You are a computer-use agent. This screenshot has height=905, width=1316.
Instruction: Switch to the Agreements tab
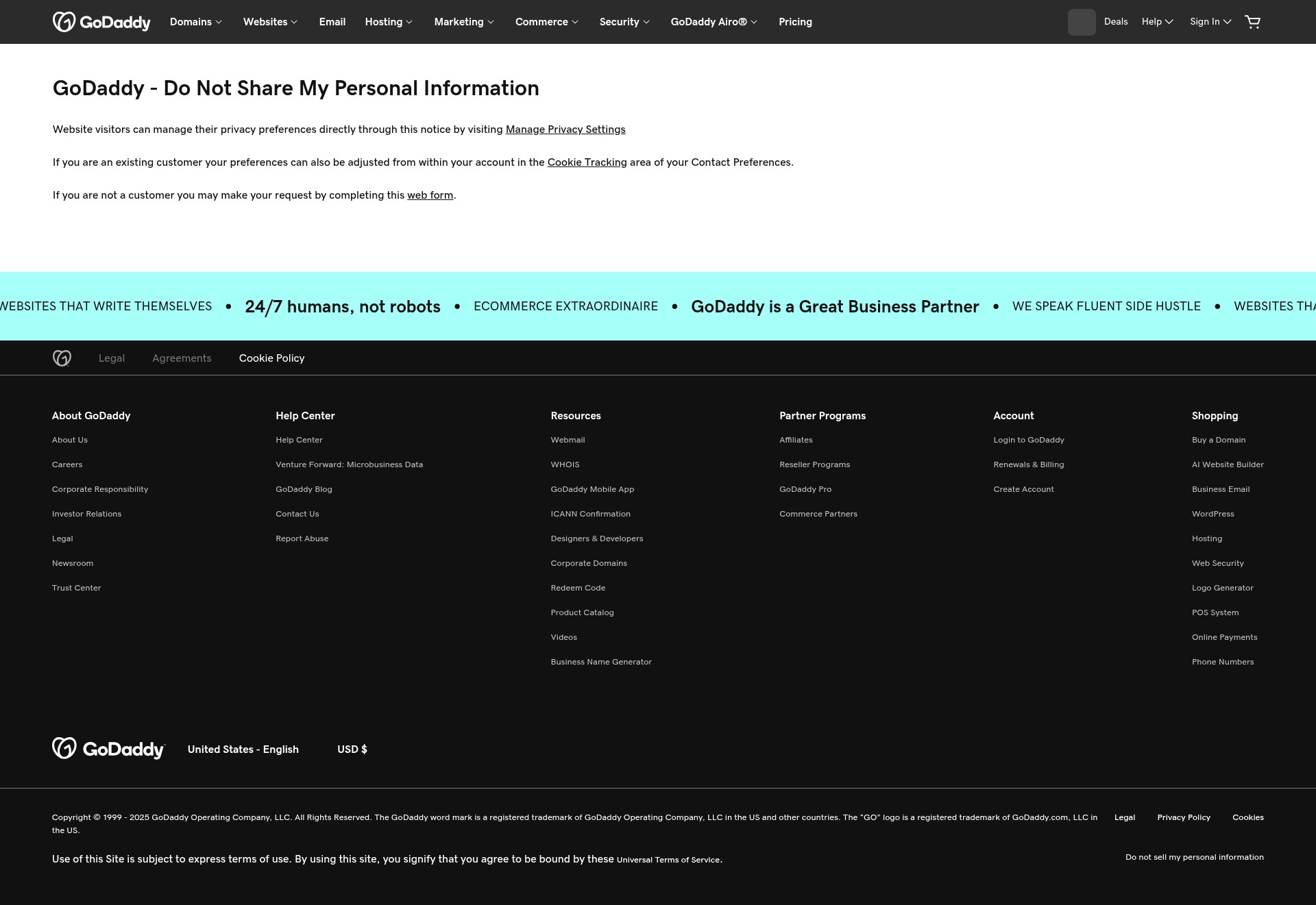[x=182, y=358]
